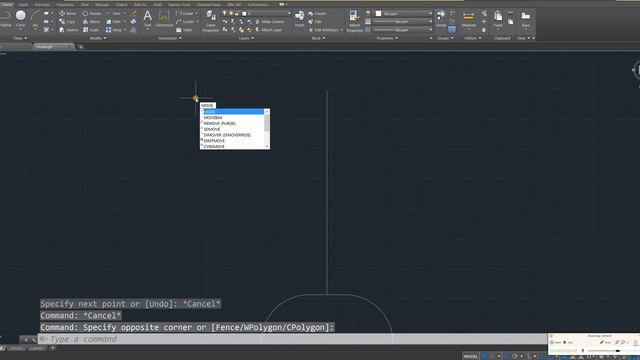This screenshot has width=640, height=360.
Task: Expand the Draw panel
Action: 20,38
